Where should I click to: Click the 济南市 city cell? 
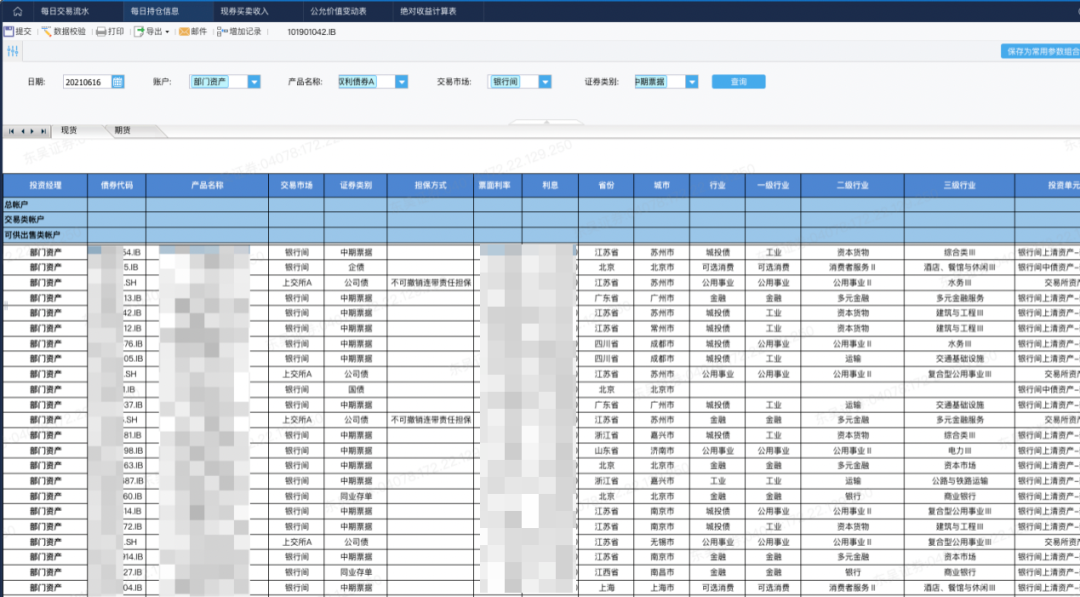point(662,450)
